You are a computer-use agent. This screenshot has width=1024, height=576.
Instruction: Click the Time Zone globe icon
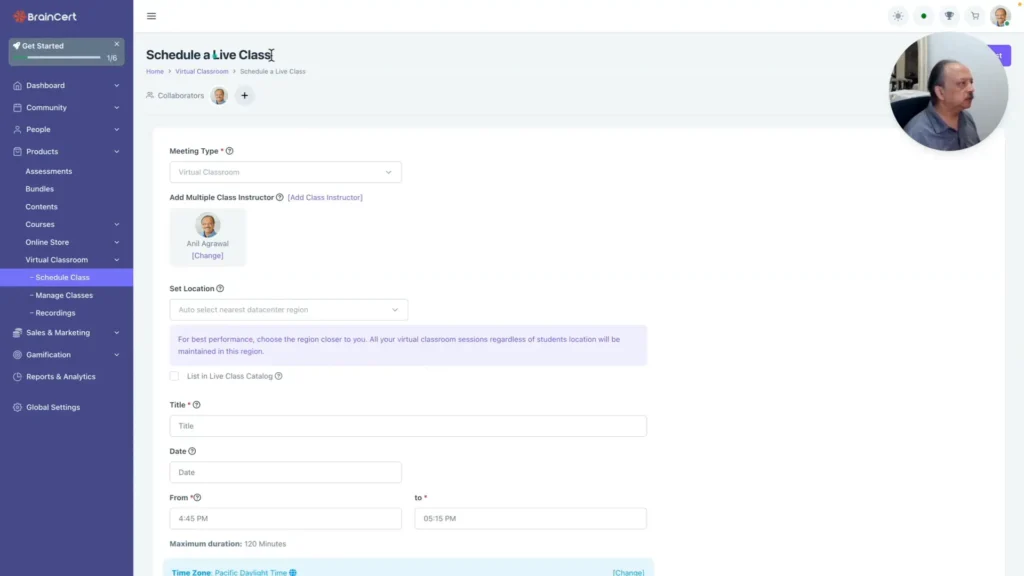click(293, 573)
